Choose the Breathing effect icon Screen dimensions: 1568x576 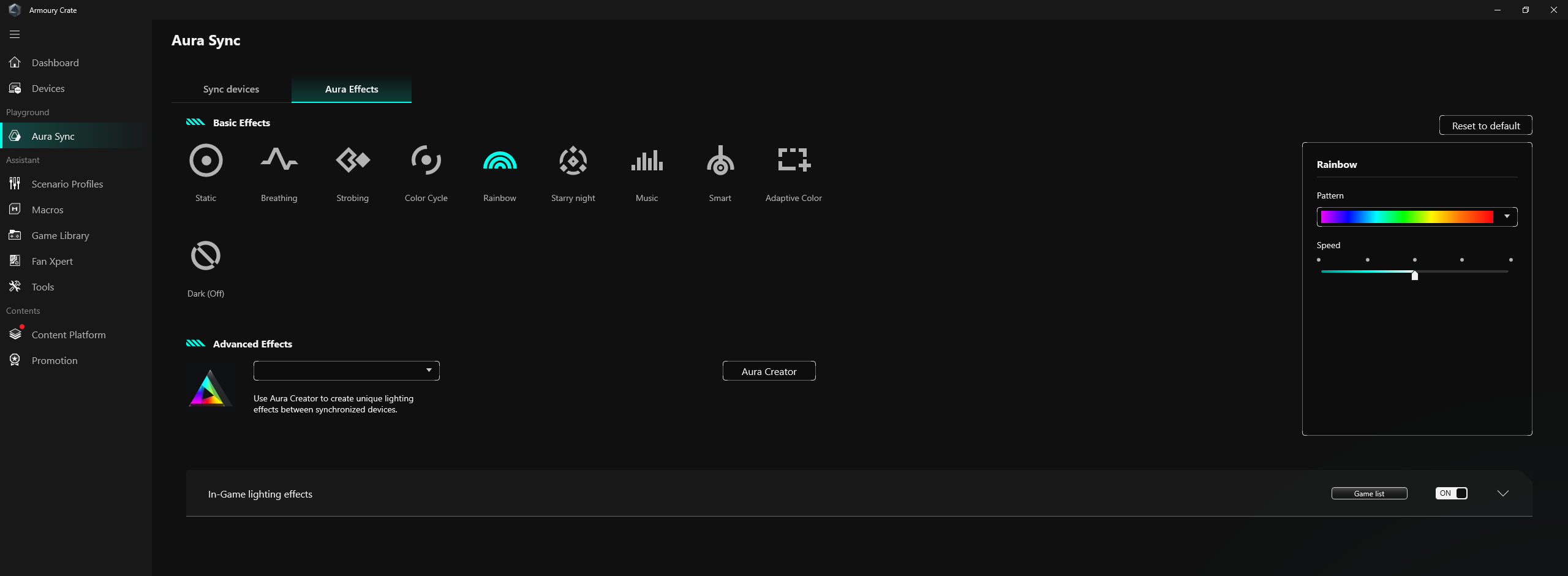pyautogui.click(x=279, y=159)
